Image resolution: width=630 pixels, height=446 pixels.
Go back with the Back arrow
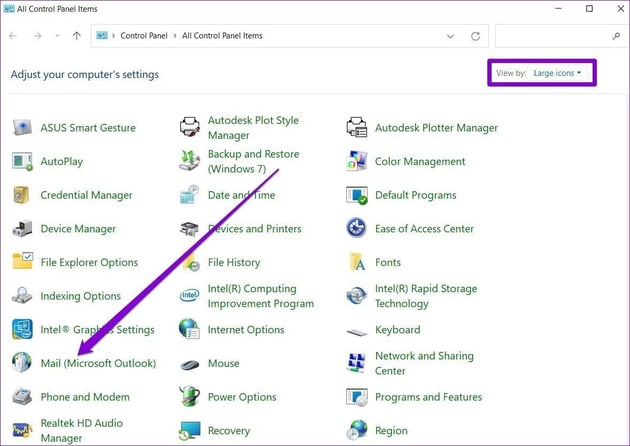click(13, 36)
